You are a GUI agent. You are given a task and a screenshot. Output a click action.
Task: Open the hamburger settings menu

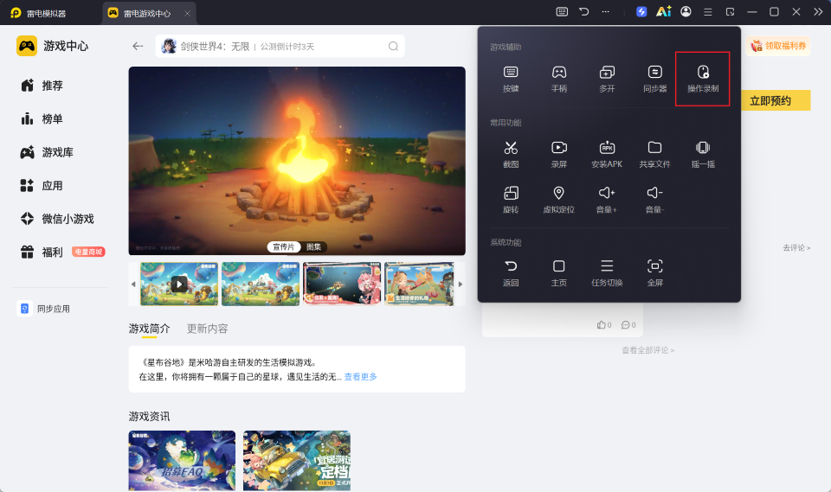[708, 12]
